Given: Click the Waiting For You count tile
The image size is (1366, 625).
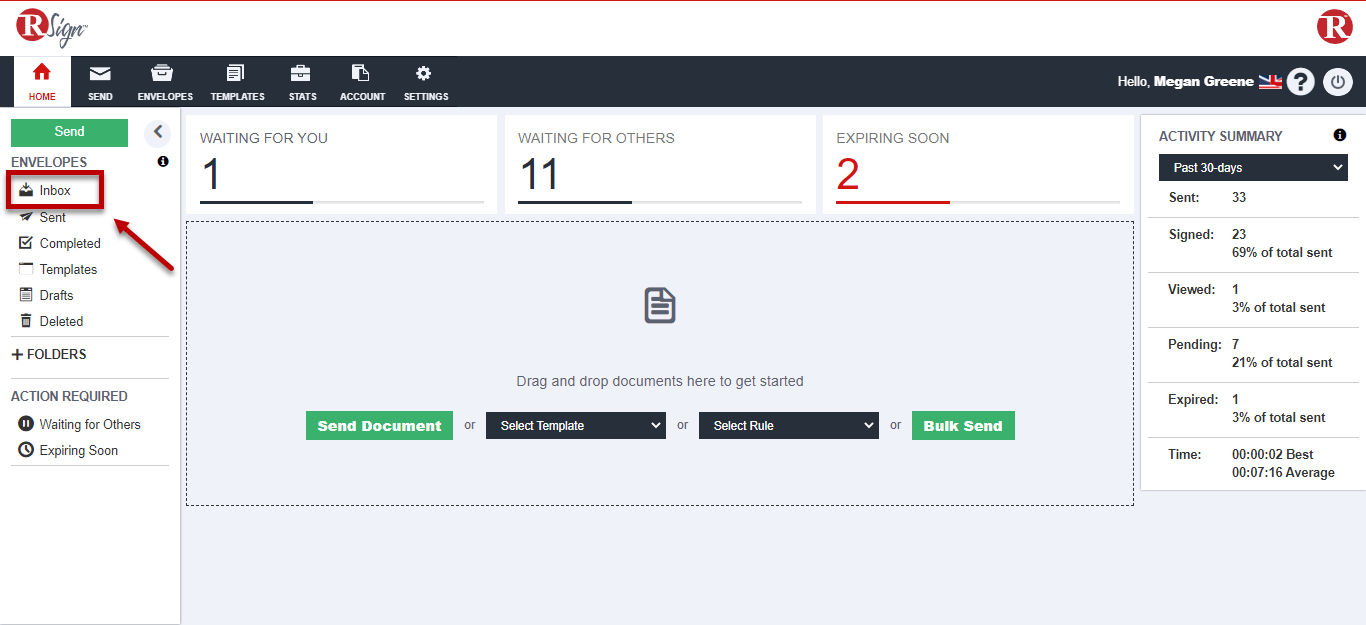Looking at the screenshot, I should pos(341,165).
